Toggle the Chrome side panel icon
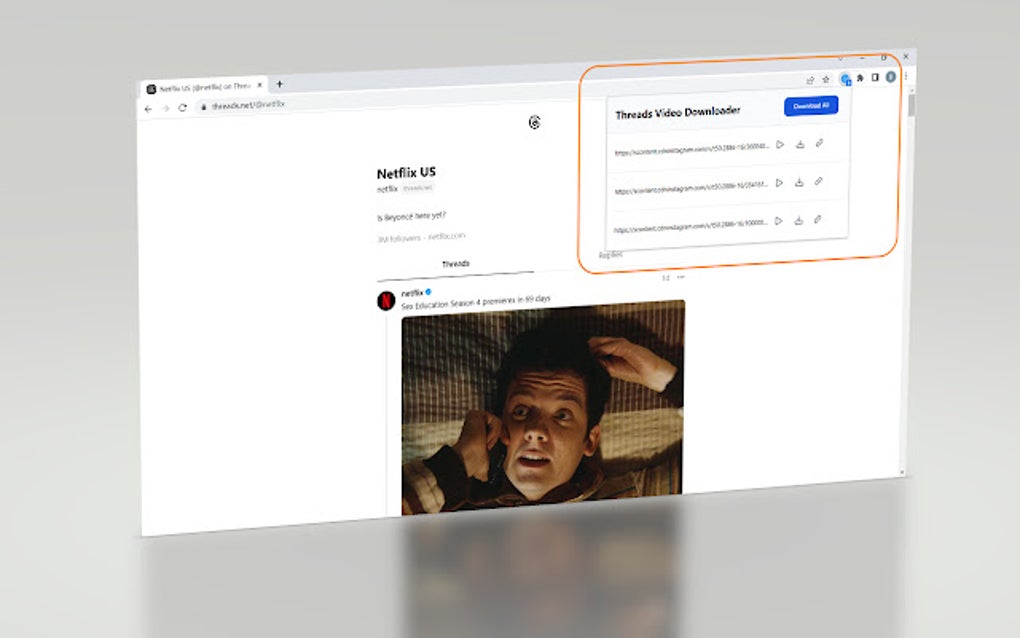Viewport: 1020px width, 638px height. tap(875, 77)
